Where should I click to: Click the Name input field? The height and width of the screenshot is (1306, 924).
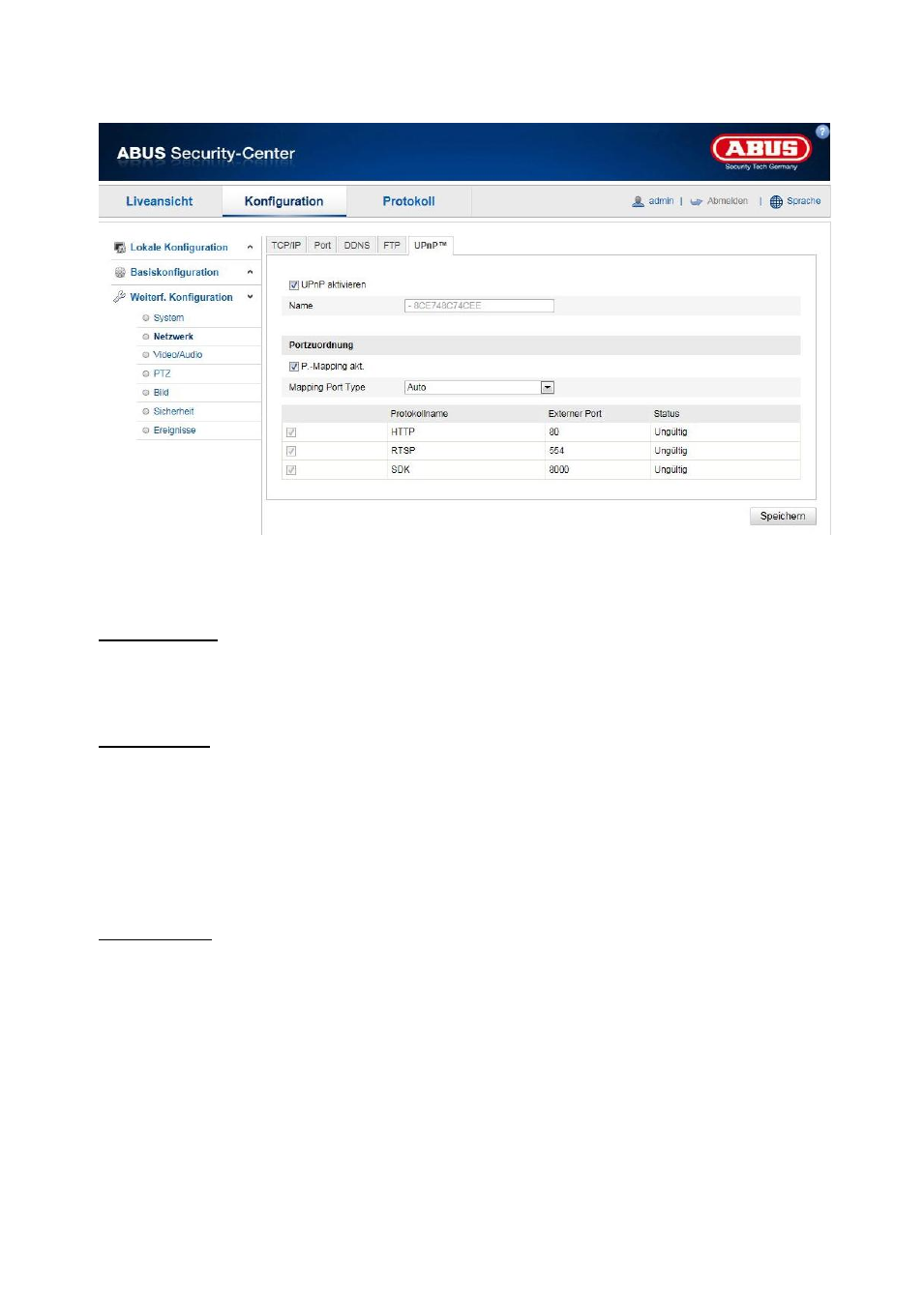(x=479, y=306)
